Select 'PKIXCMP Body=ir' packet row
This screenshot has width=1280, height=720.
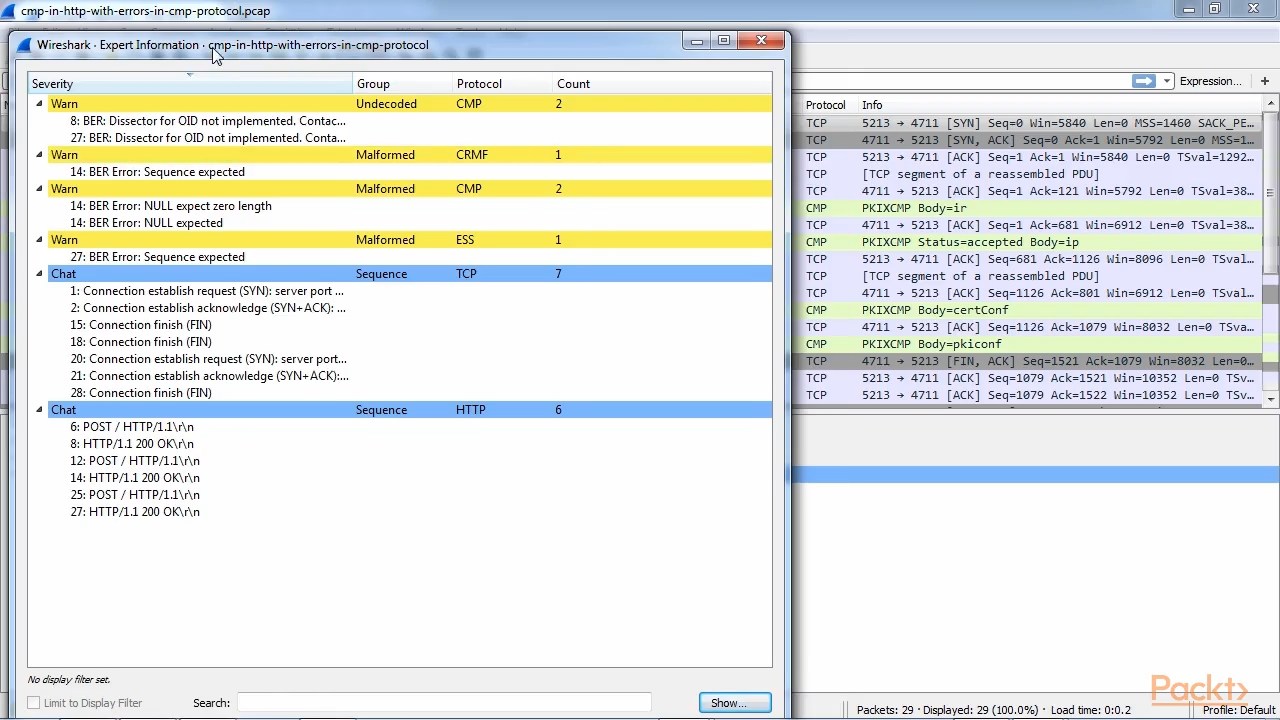(x=1027, y=208)
